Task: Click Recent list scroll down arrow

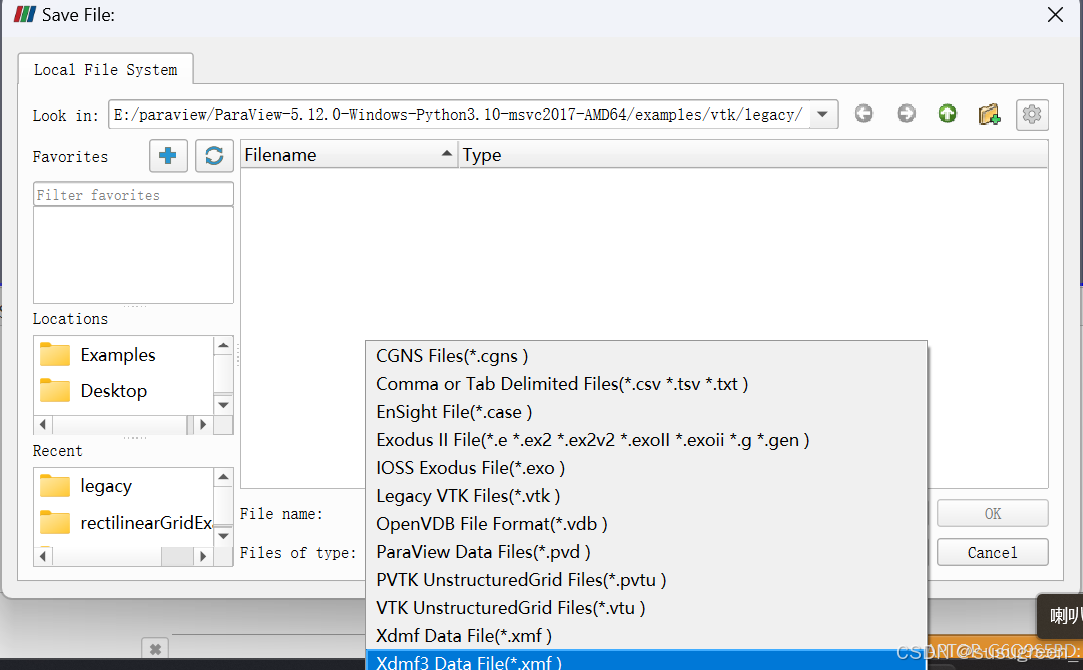Action: click(x=223, y=536)
